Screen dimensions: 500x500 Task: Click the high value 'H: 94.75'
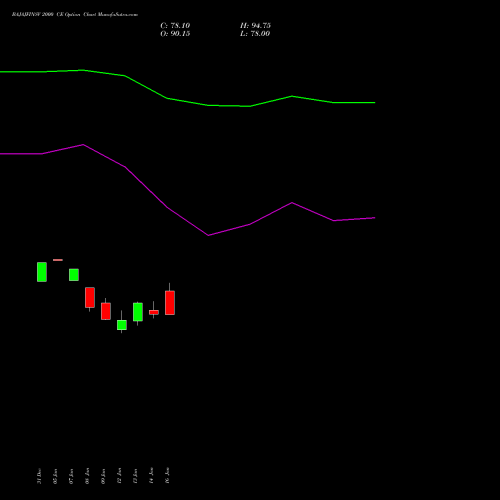click(255, 26)
